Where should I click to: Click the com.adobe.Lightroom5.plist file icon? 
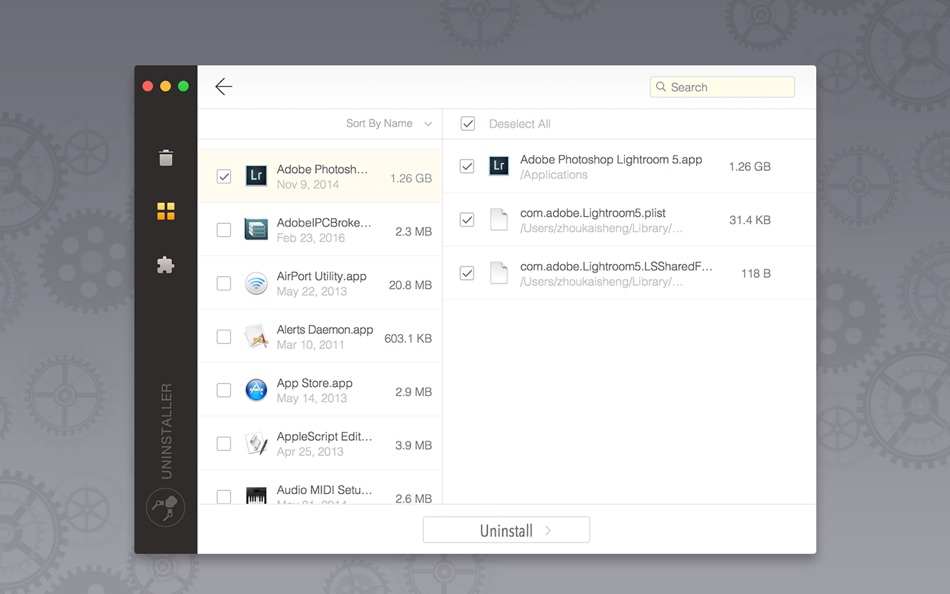tap(499, 219)
